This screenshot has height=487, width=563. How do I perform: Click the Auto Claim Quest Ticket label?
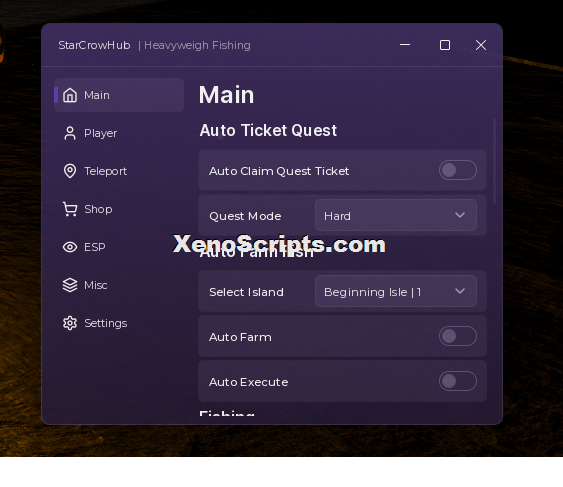pyautogui.click(x=279, y=171)
